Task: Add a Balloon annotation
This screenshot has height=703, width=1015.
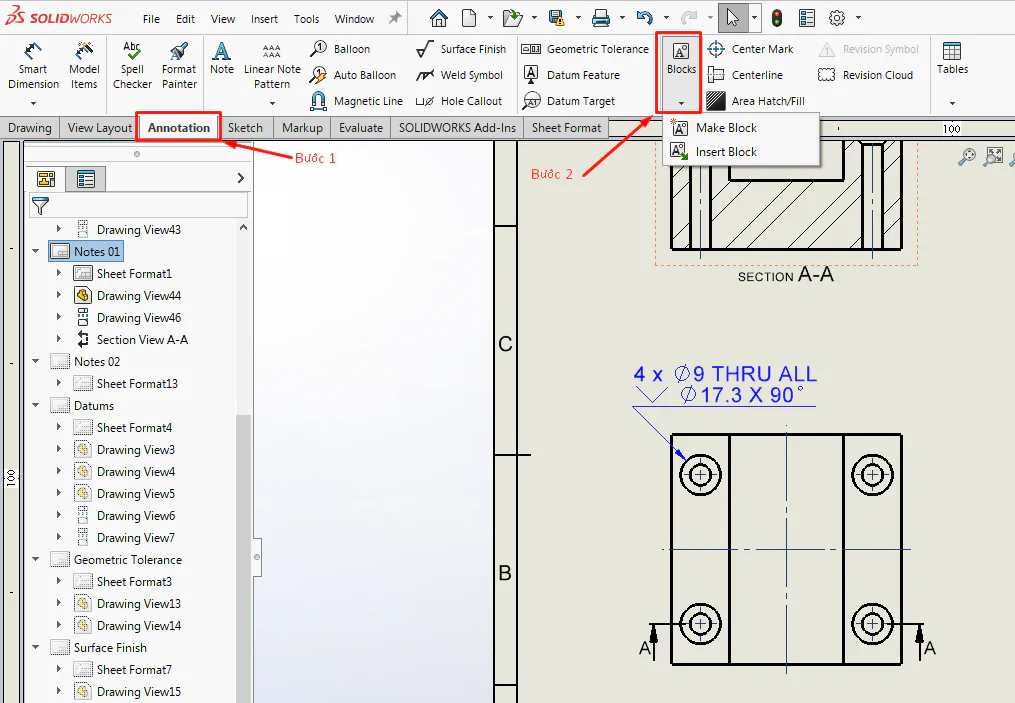Action: click(340, 49)
